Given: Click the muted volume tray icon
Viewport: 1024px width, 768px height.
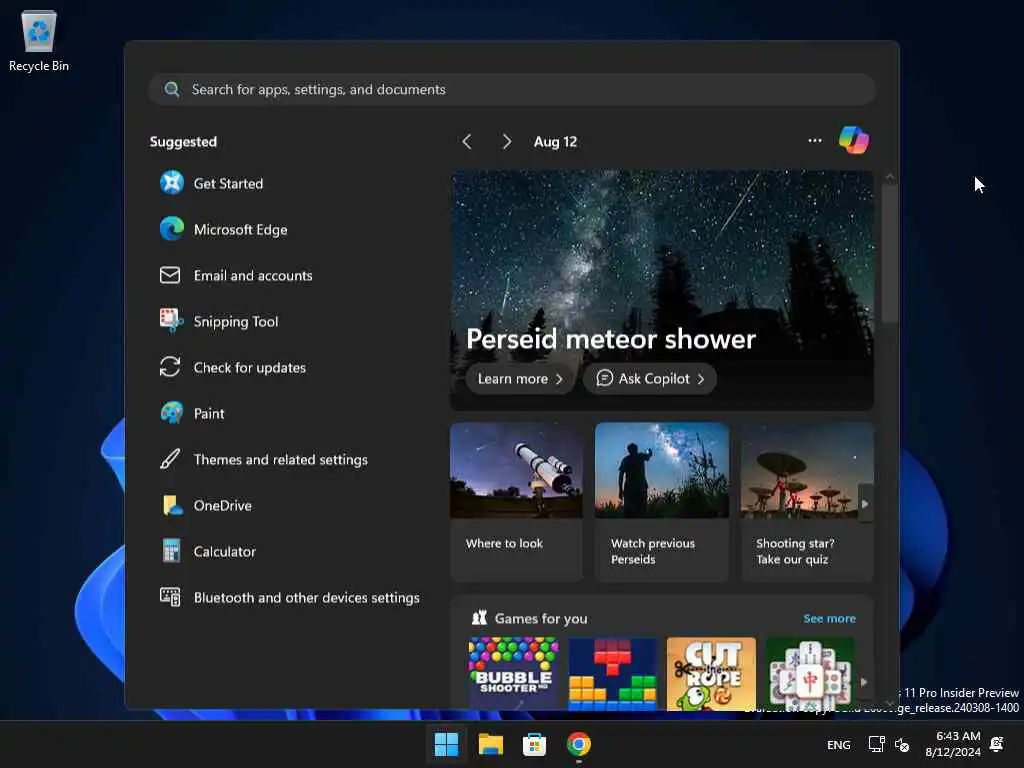Looking at the screenshot, I should 902,744.
